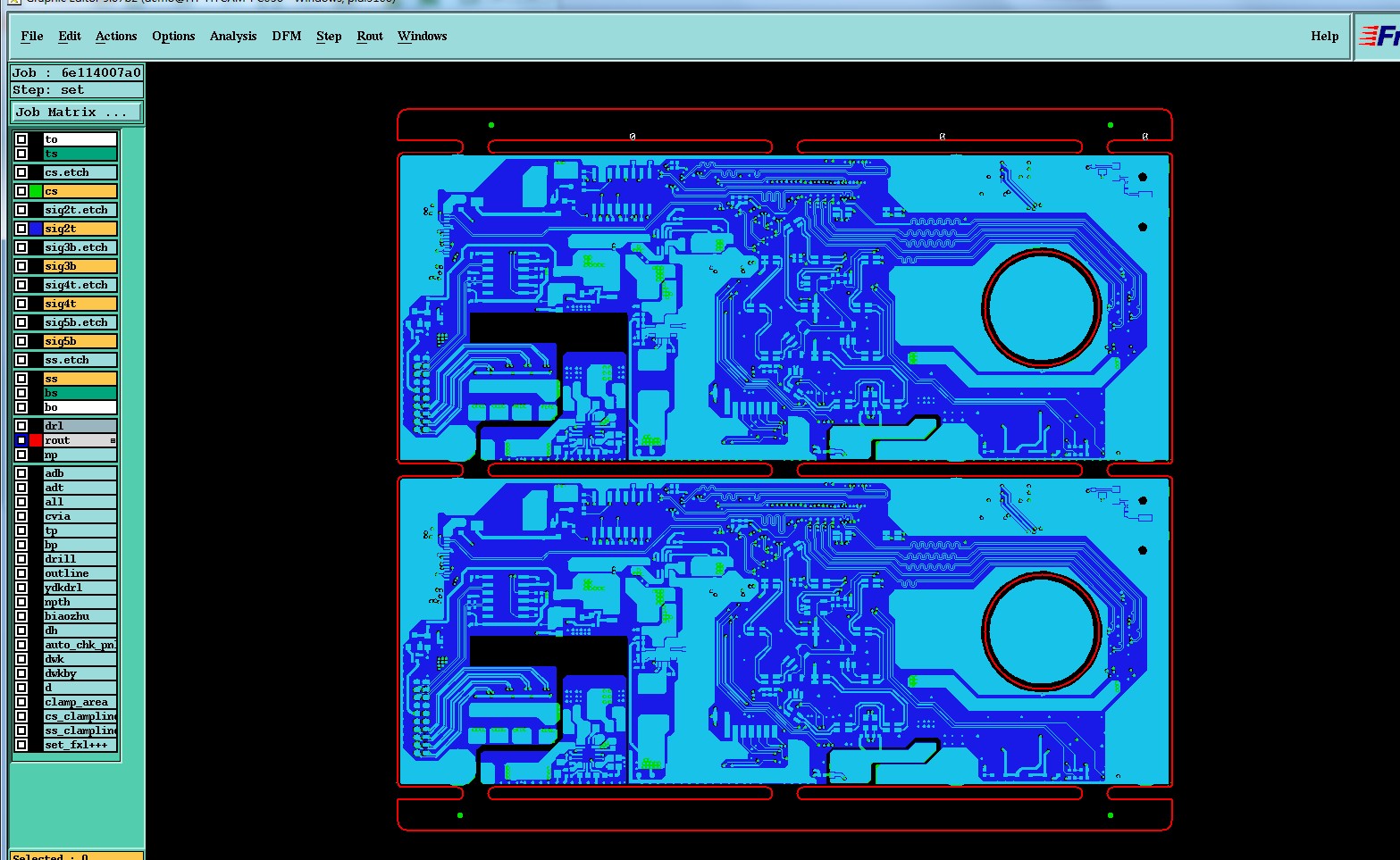The image size is (1400, 860).
Task: Select the 'adb' layer name
Action: 80,473
